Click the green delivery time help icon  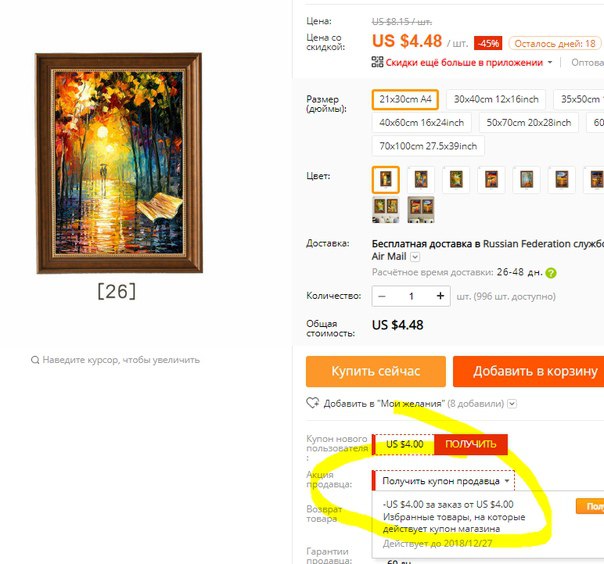click(x=551, y=273)
